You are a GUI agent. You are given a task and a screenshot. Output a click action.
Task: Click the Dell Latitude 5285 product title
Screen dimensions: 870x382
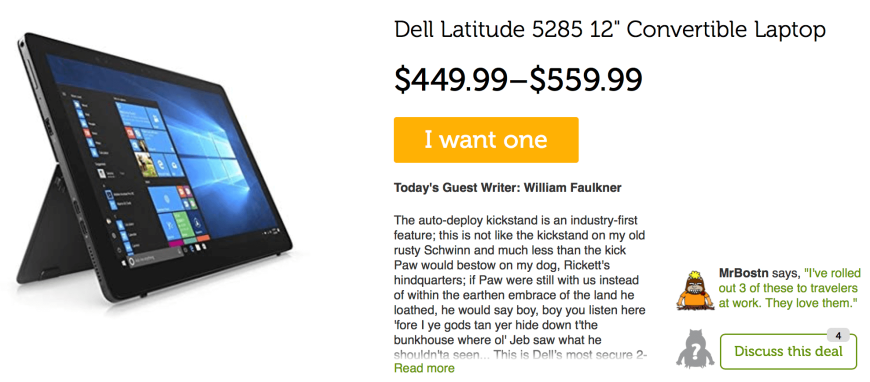(x=610, y=30)
